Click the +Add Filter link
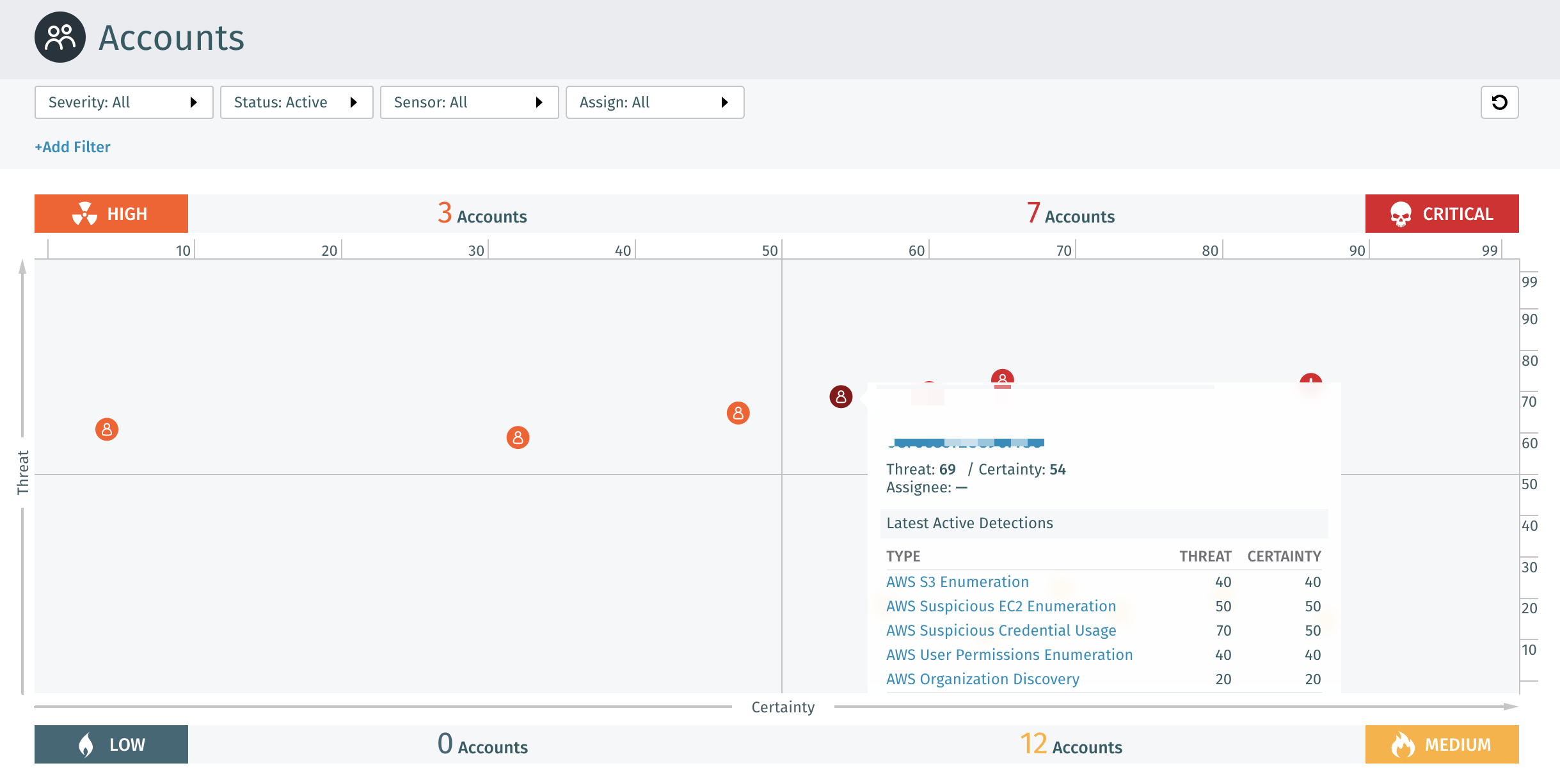This screenshot has width=1560, height=784. 72,147
